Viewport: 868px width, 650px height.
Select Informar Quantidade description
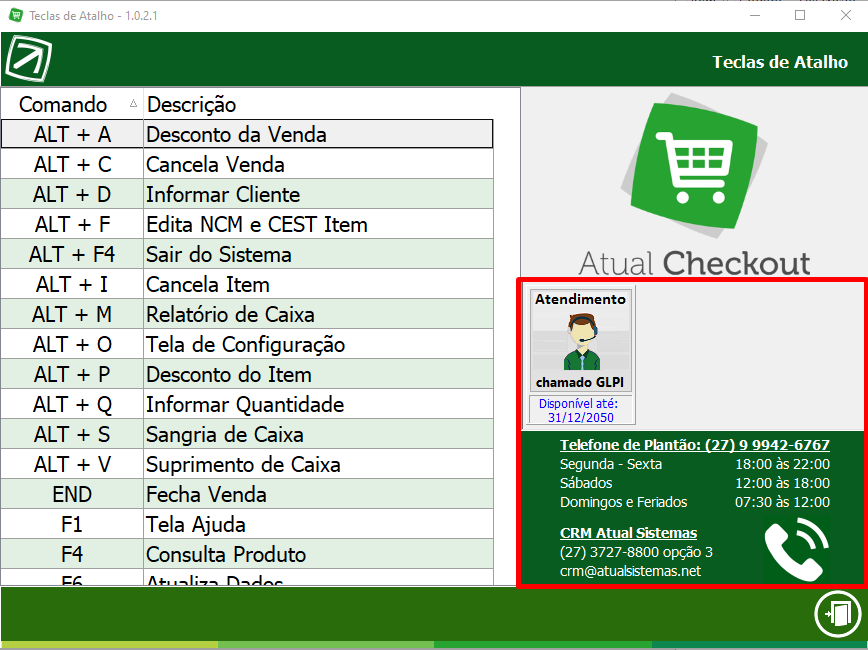[x=318, y=404]
